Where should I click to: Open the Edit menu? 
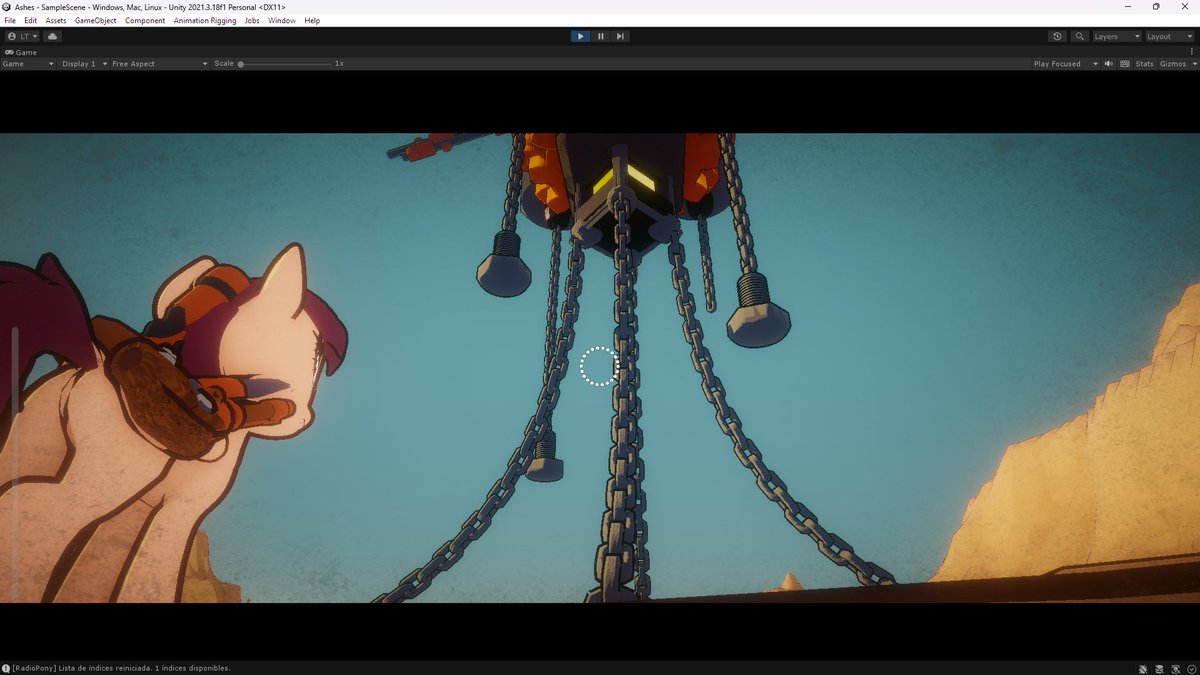pos(31,20)
